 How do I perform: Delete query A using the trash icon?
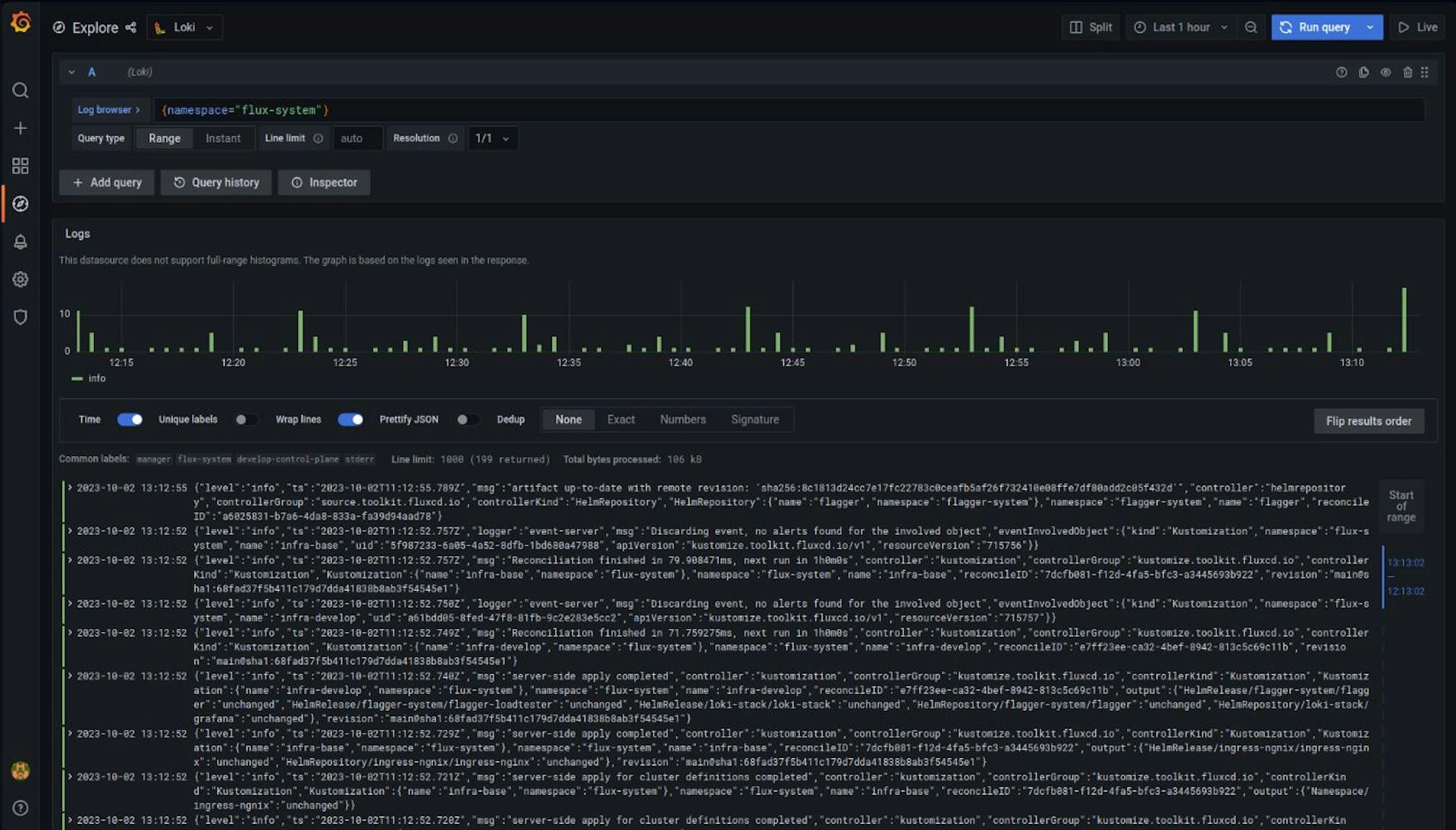[1409, 72]
